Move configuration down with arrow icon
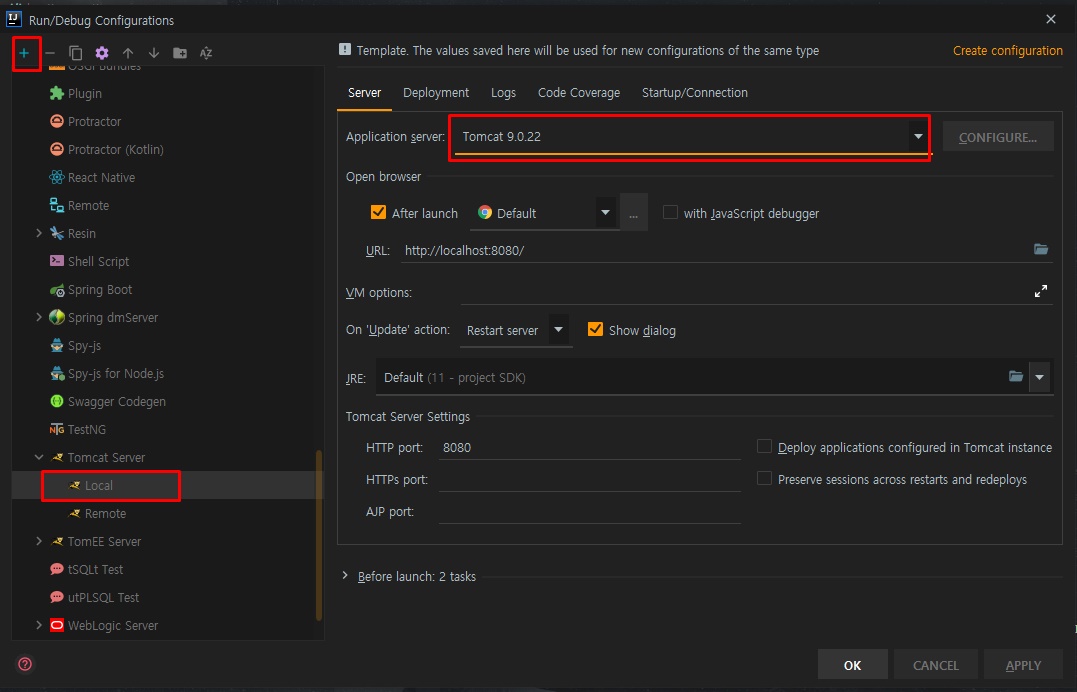Screen dimensions: 1077x692 pos(154,53)
